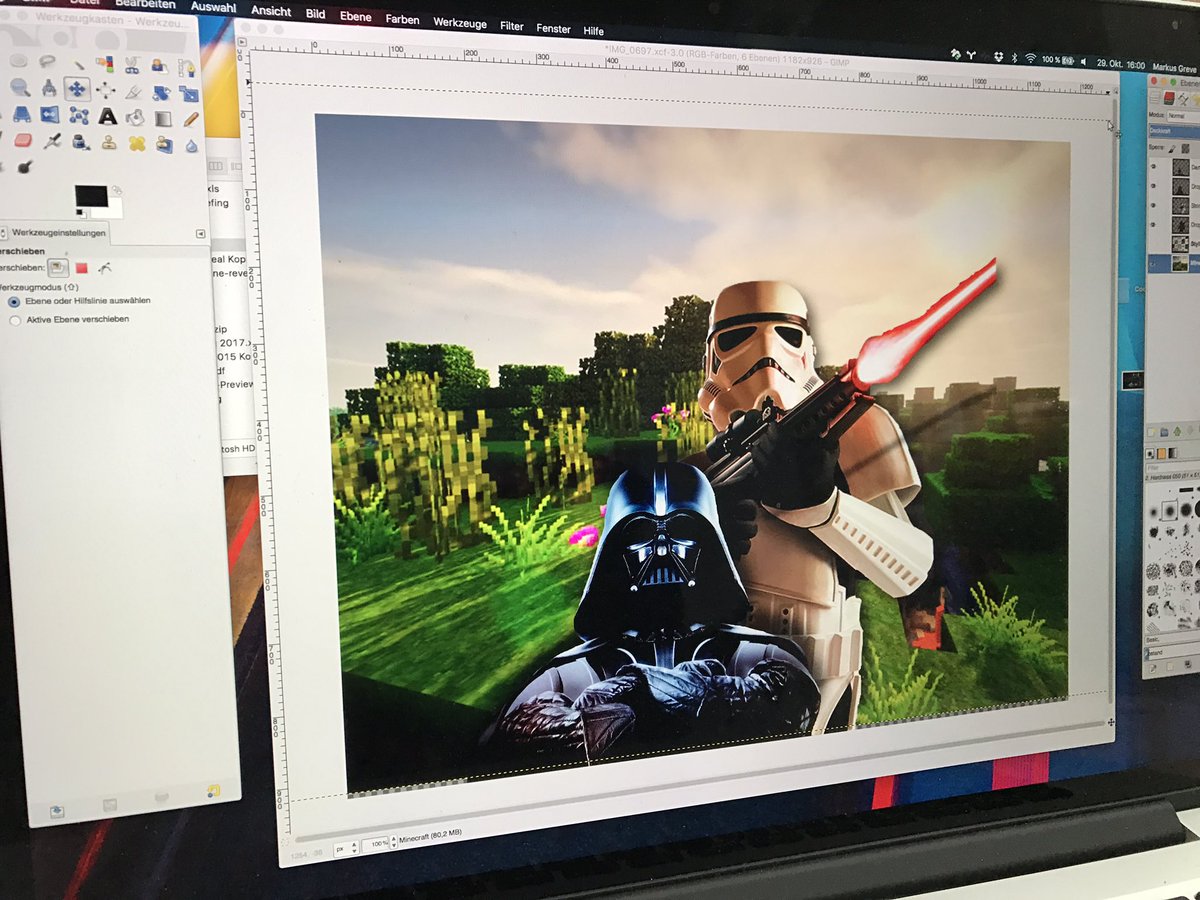Select the Perspective Clone tool
Screen dimensions: 1200x900
click(x=163, y=144)
